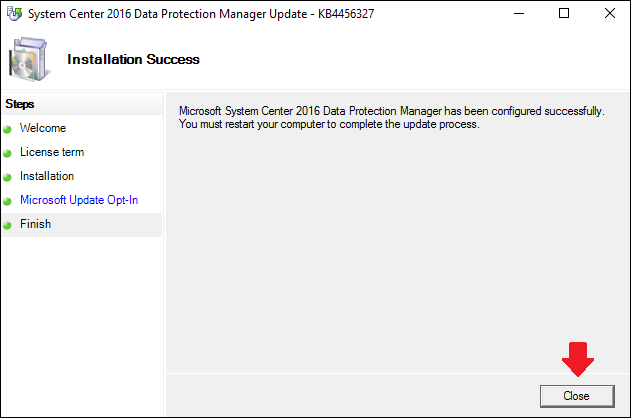Click the Steps panel header
The width and height of the screenshot is (631, 418).
[x=20, y=103]
